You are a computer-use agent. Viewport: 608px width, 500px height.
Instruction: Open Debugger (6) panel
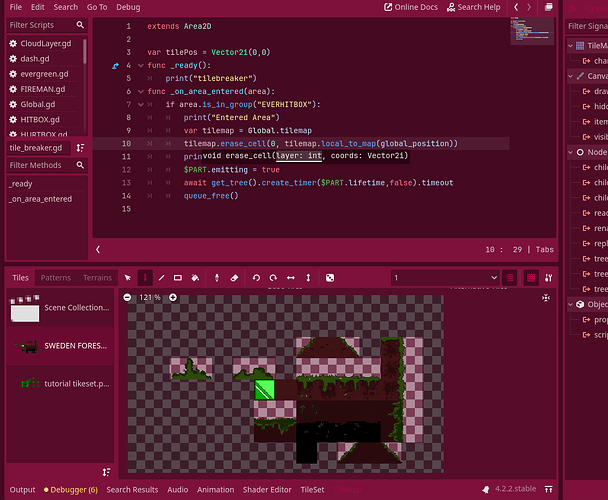(x=71, y=490)
